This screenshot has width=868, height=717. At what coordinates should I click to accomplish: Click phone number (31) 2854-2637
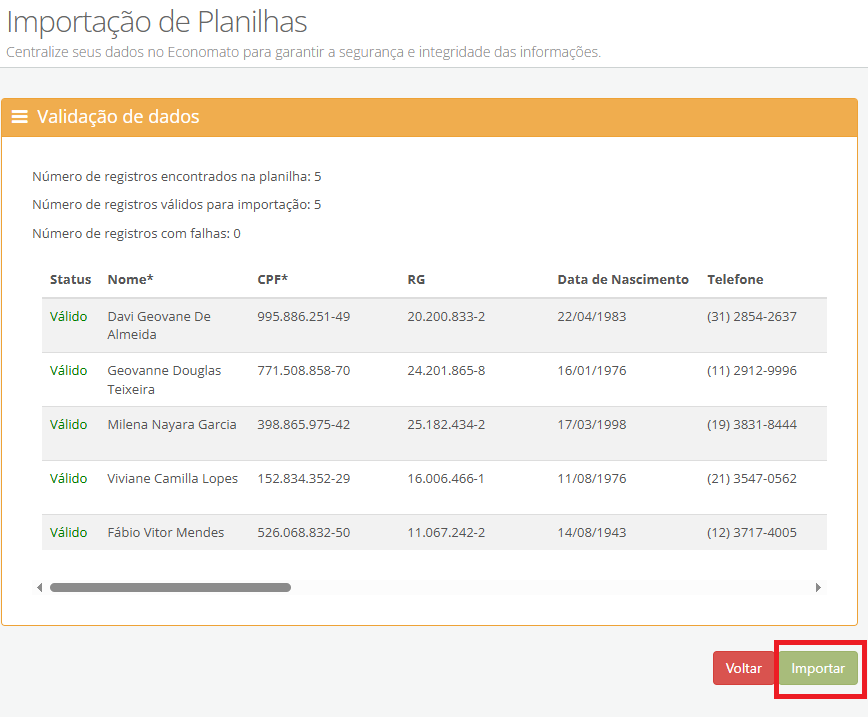click(752, 317)
